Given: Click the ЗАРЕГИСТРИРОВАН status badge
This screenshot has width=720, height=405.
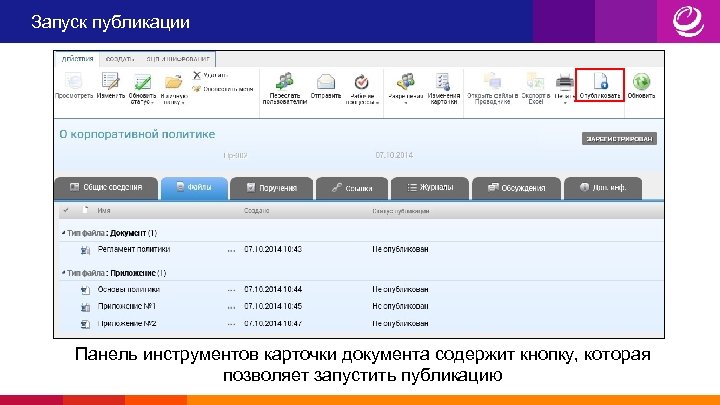Looking at the screenshot, I should coord(619,139).
